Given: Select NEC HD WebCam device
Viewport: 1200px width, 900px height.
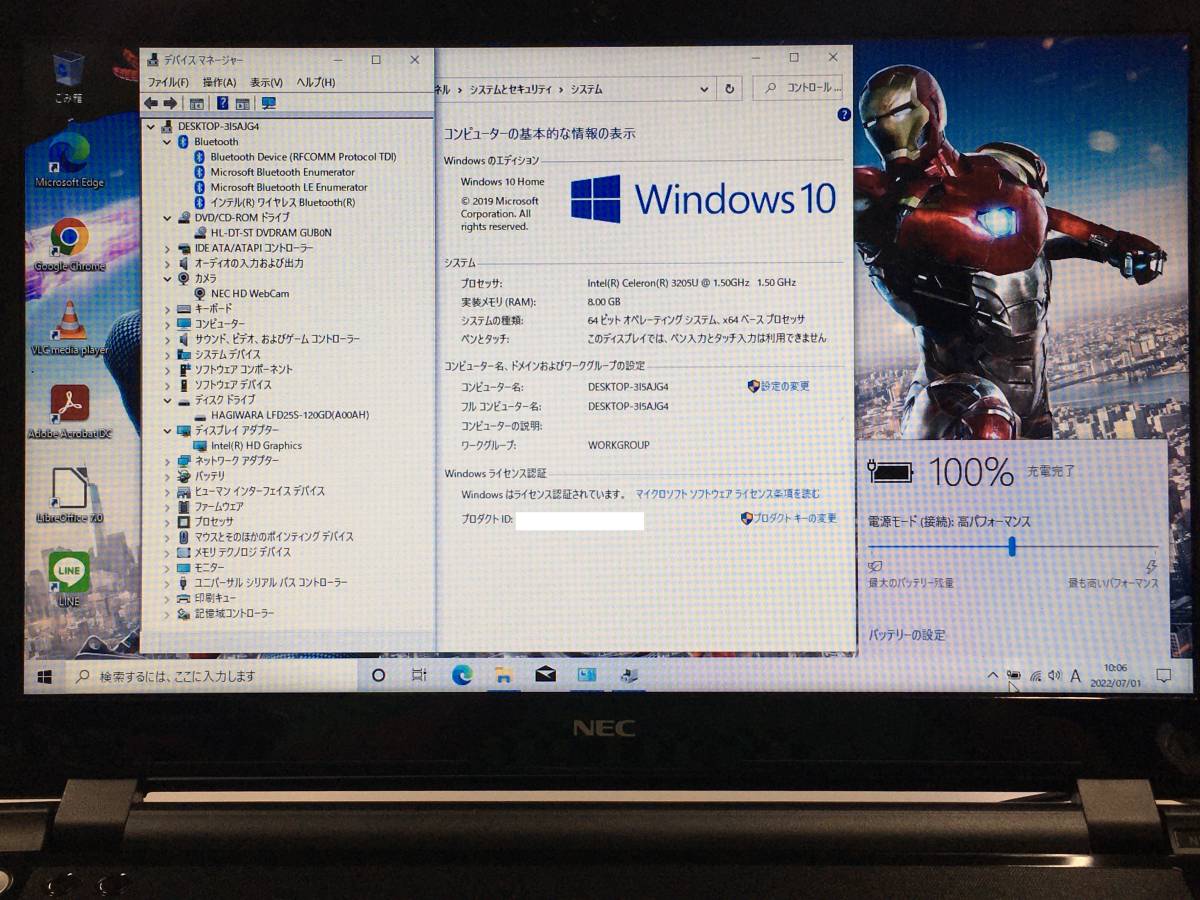Looking at the screenshot, I should click(x=249, y=293).
